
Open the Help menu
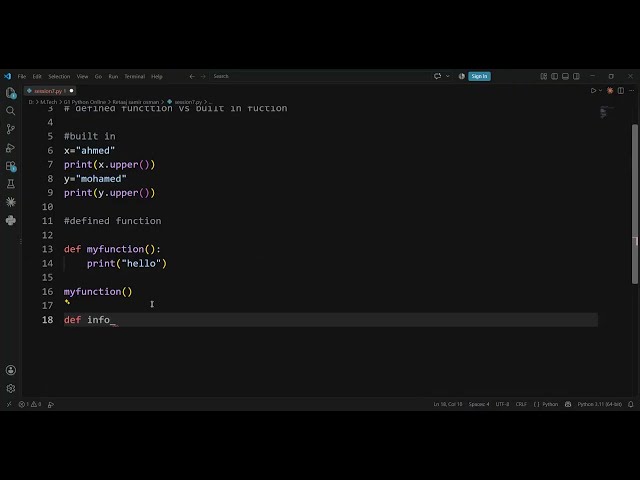[157, 76]
